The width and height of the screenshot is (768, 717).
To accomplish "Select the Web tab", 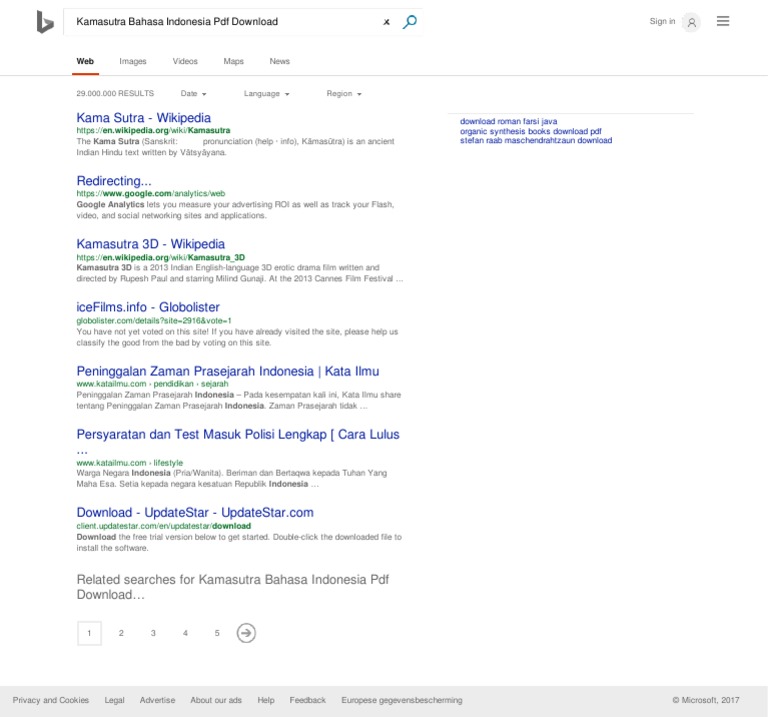I will click(85, 61).
